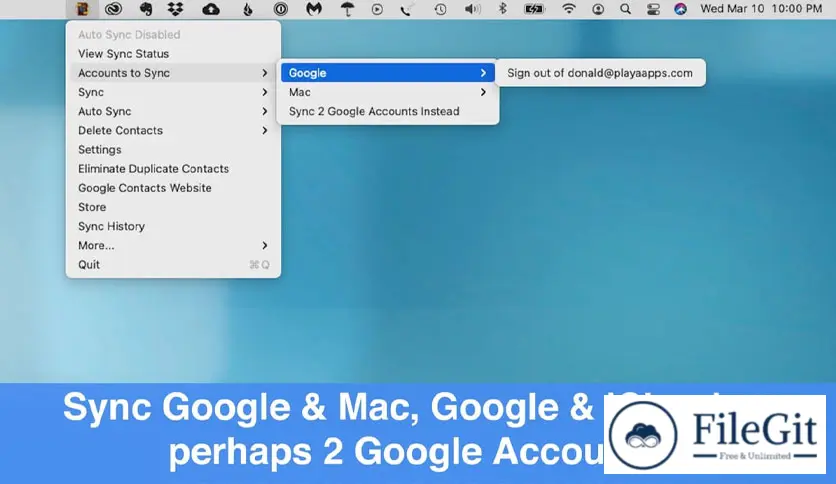
Task: Open 1Password menu bar icon
Action: 280,9
